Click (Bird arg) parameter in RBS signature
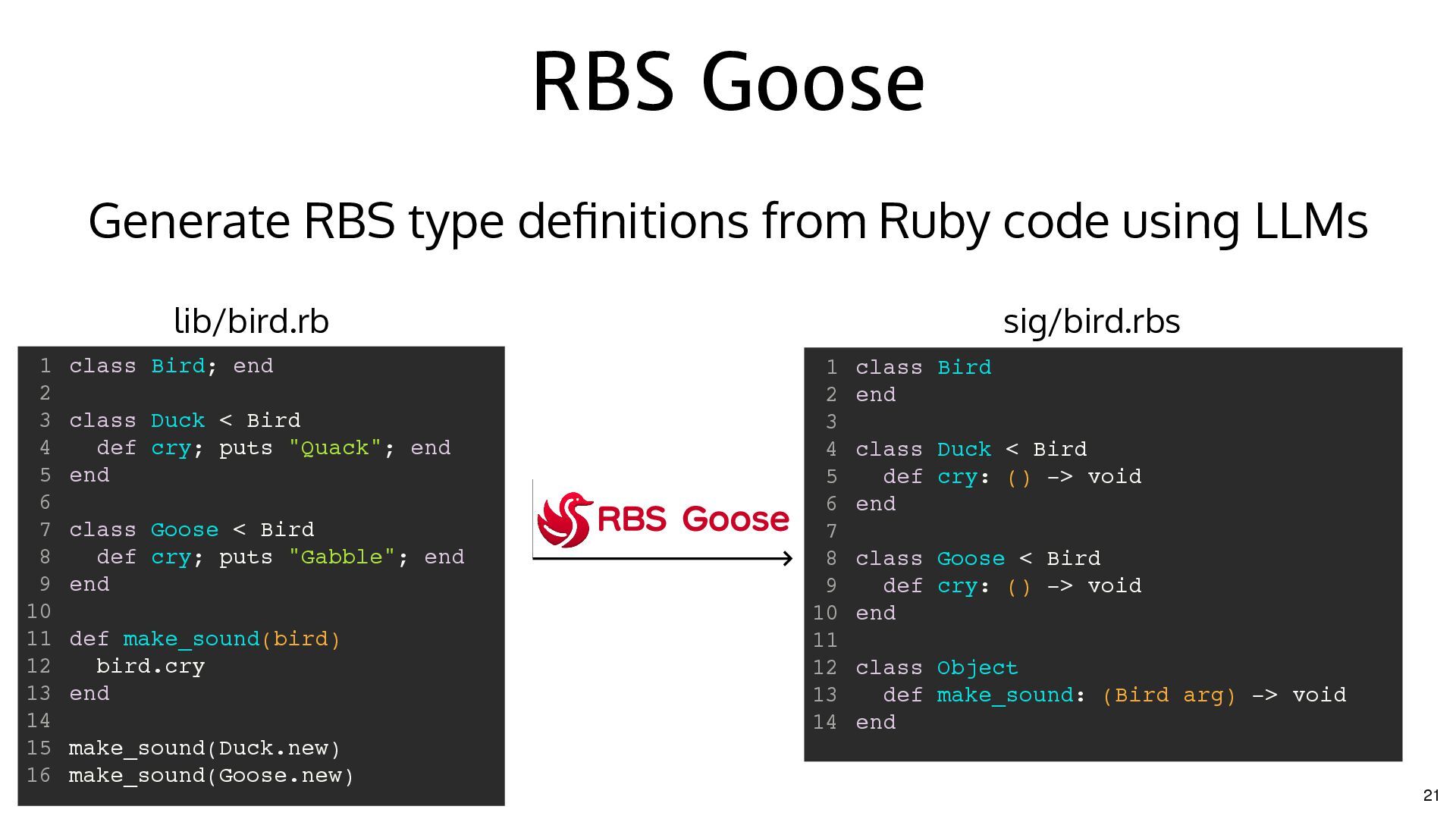1456x819 pixels. [1169, 695]
